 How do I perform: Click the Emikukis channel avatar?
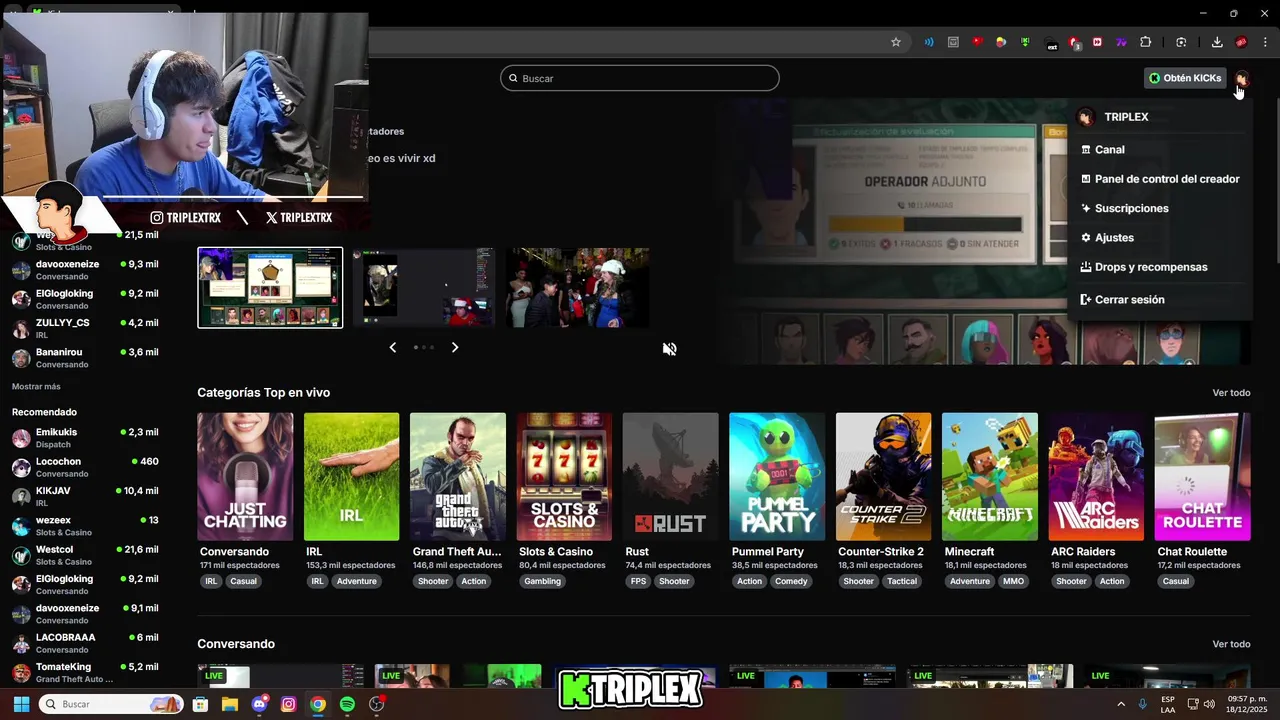pyautogui.click(x=21, y=438)
